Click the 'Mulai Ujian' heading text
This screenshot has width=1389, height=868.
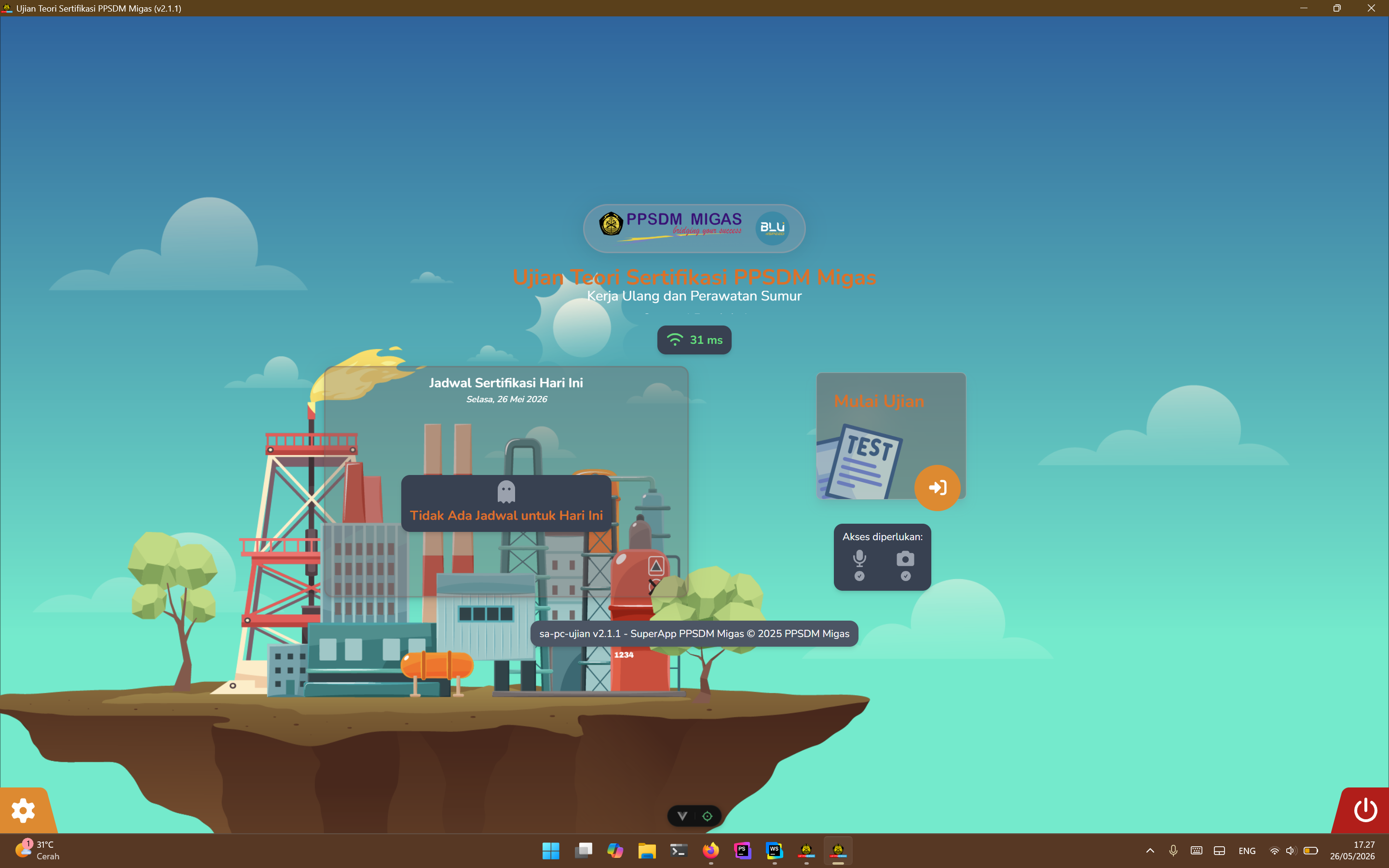pyautogui.click(x=879, y=401)
